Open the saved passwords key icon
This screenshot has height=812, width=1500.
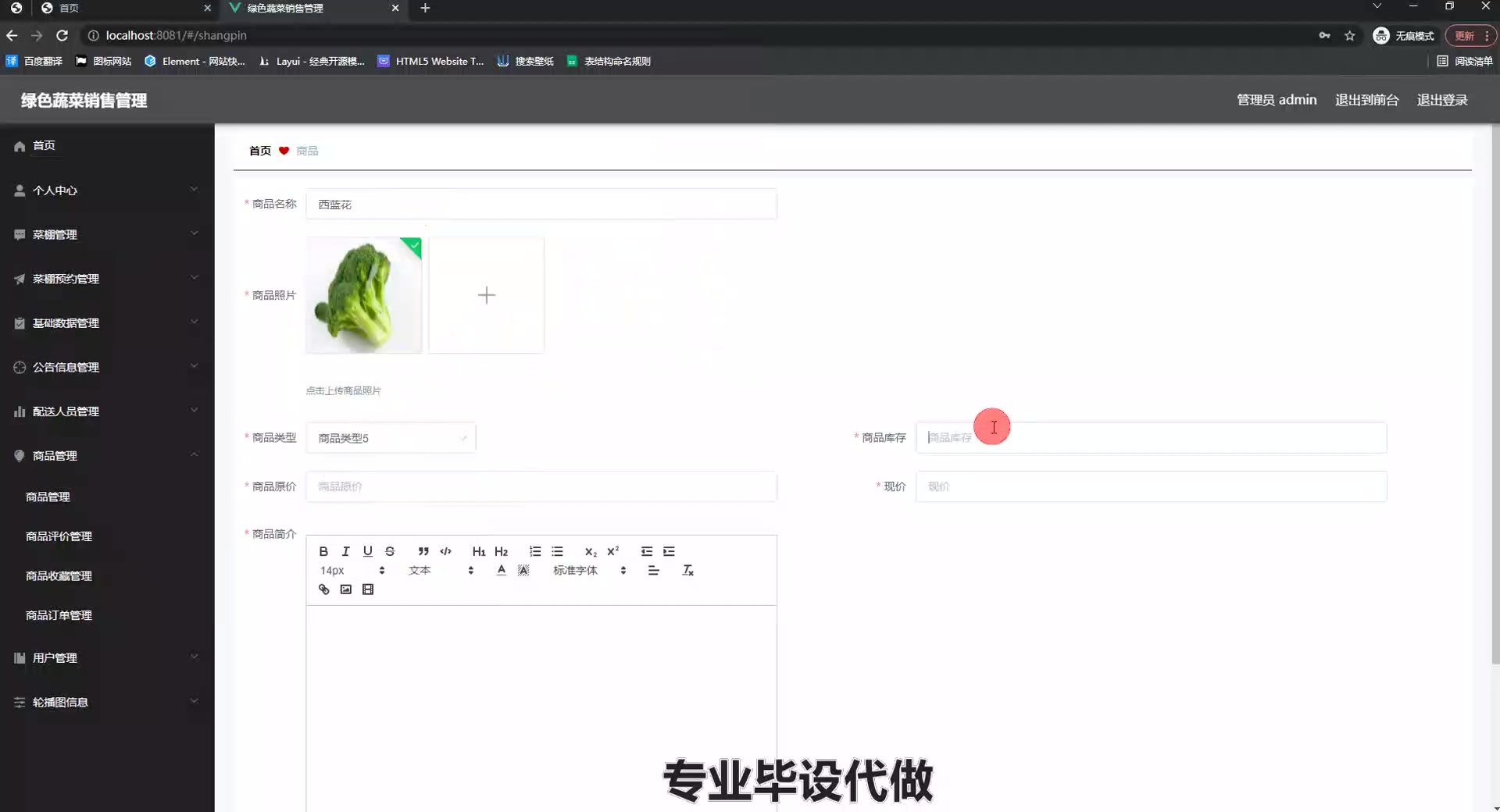click(1324, 35)
